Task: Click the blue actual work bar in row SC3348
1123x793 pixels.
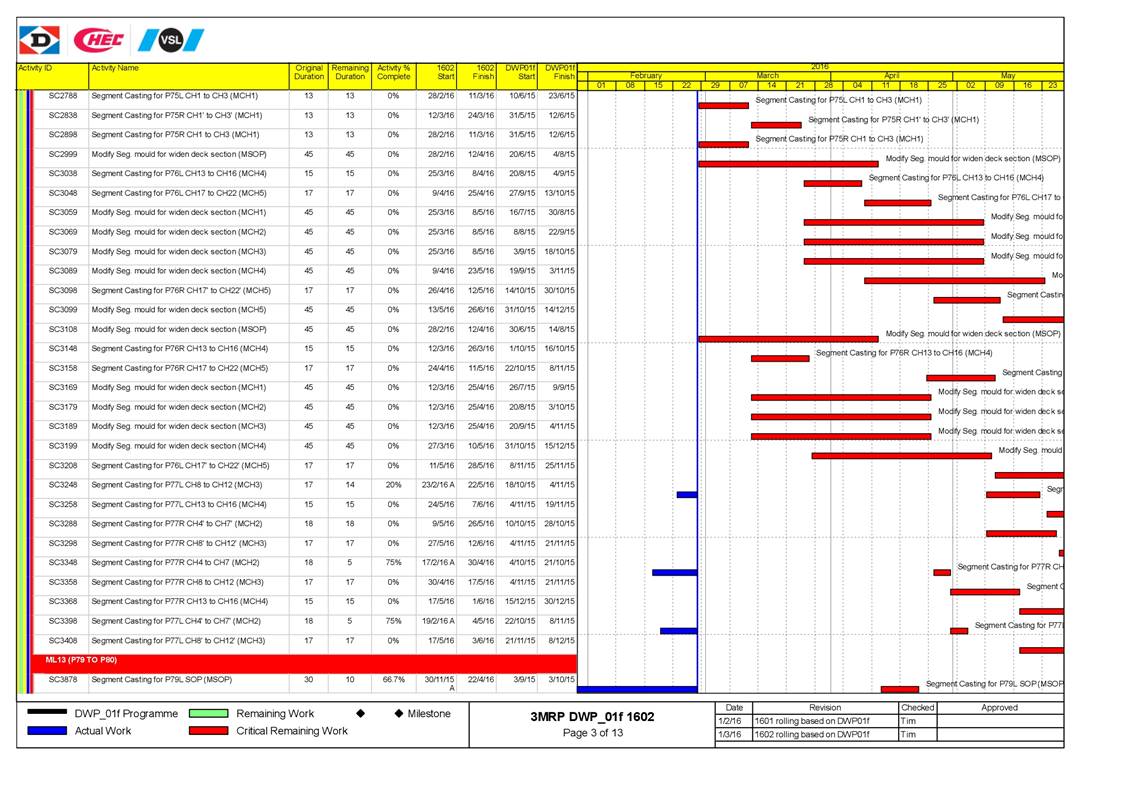Action: coord(675,572)
